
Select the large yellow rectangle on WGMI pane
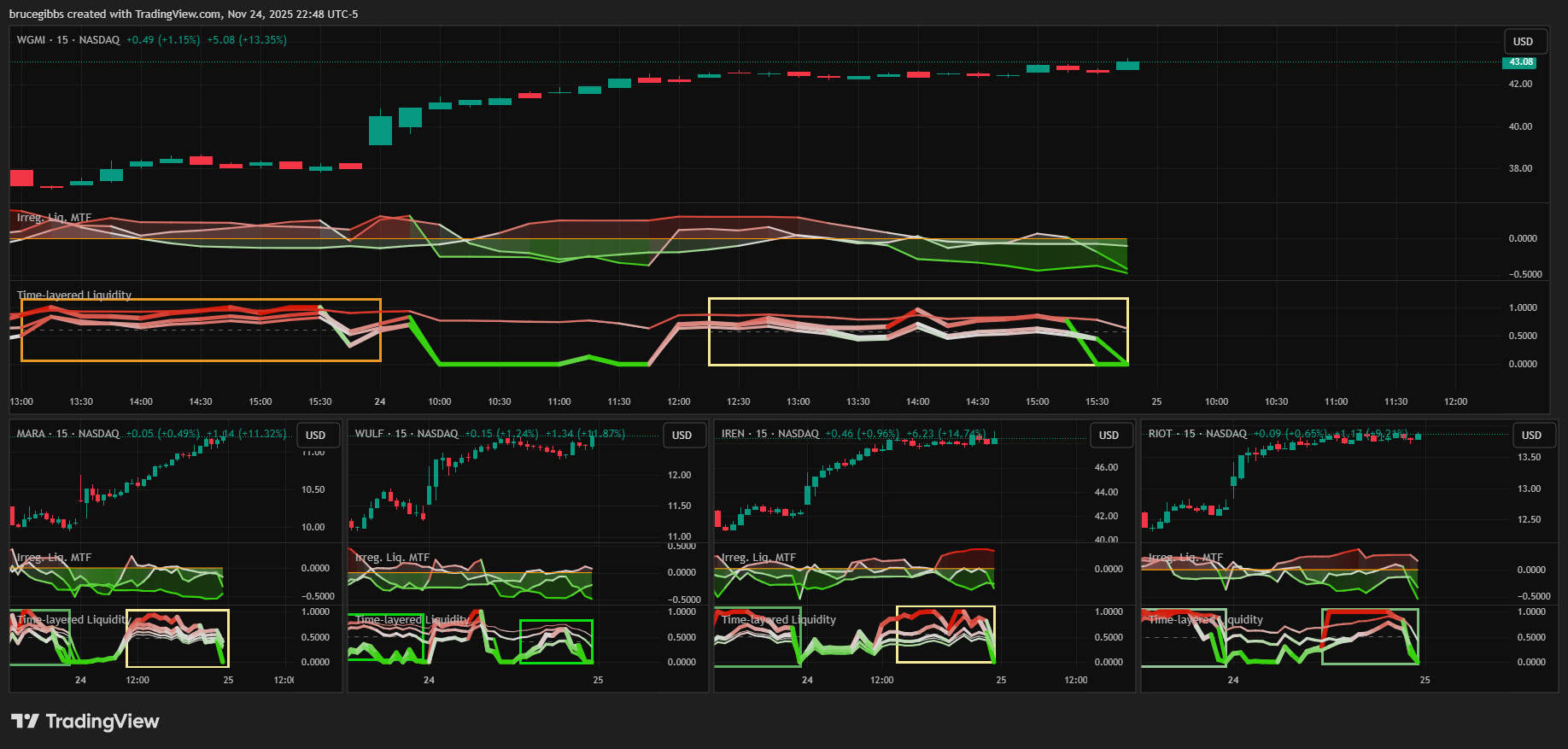pos(918,299)
